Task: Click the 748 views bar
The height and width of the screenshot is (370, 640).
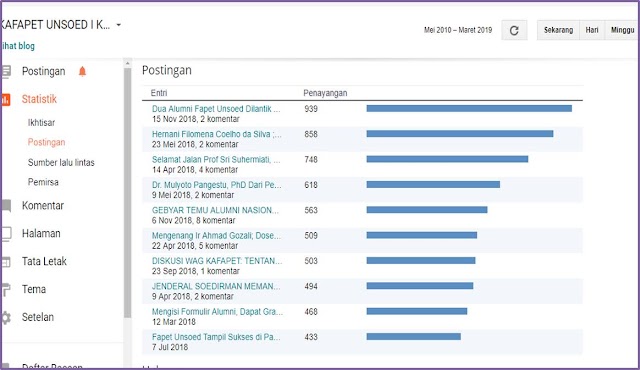Action: tap(447, 159)
